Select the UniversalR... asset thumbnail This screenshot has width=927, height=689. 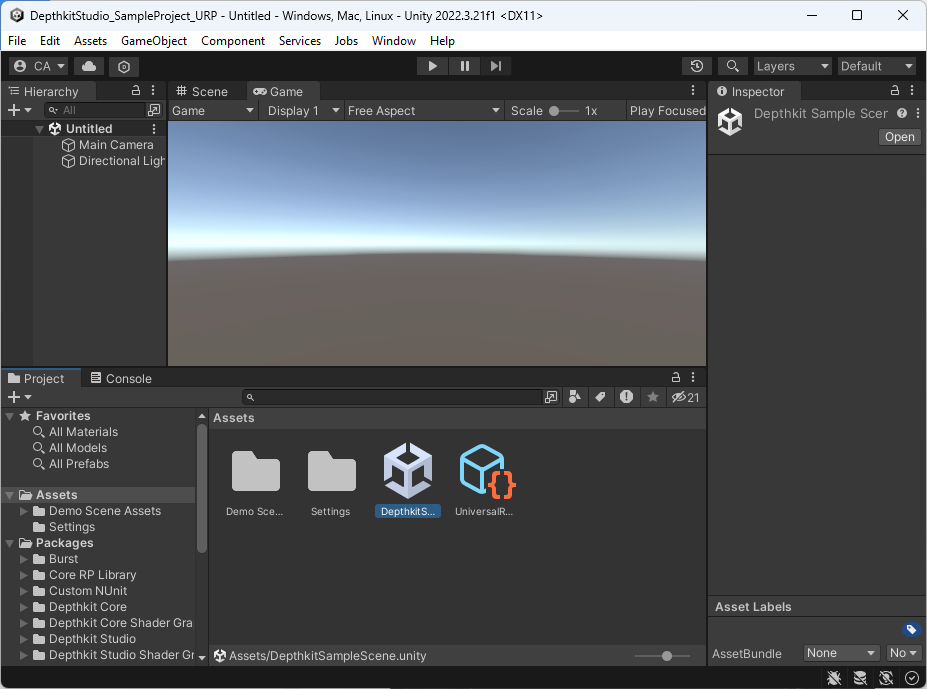coord(485,472)
